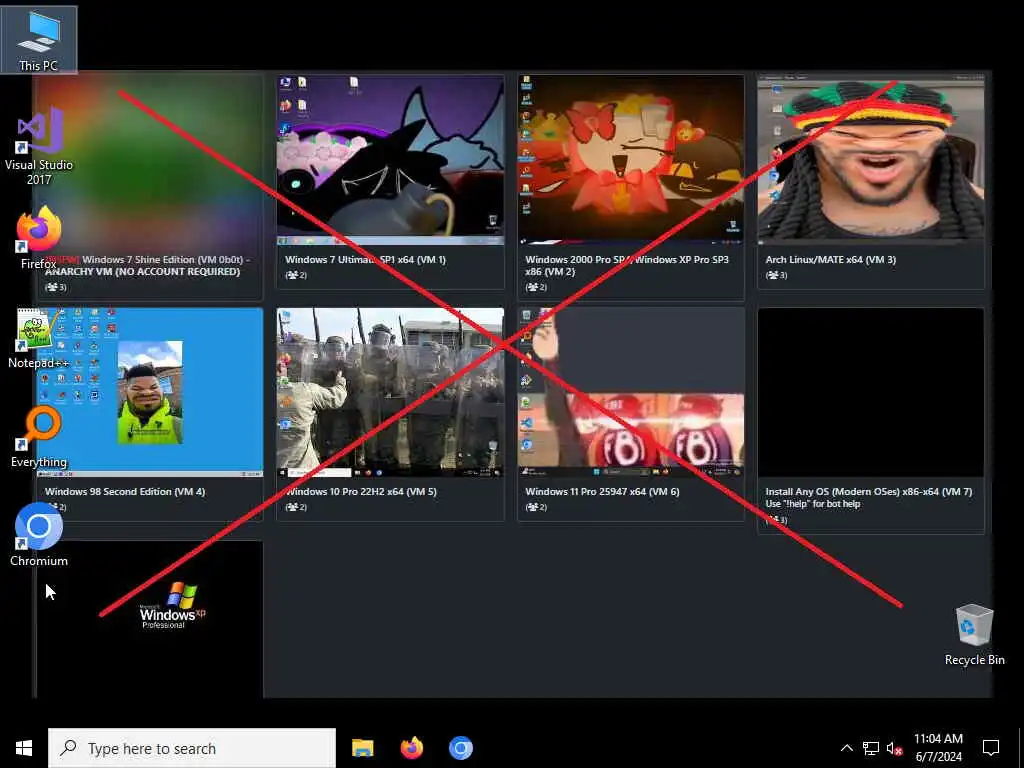Open the Windows 2000 Pro / XP Pro (VM 2) thumbnail
1024x768 pixels.
pos(631,159)
